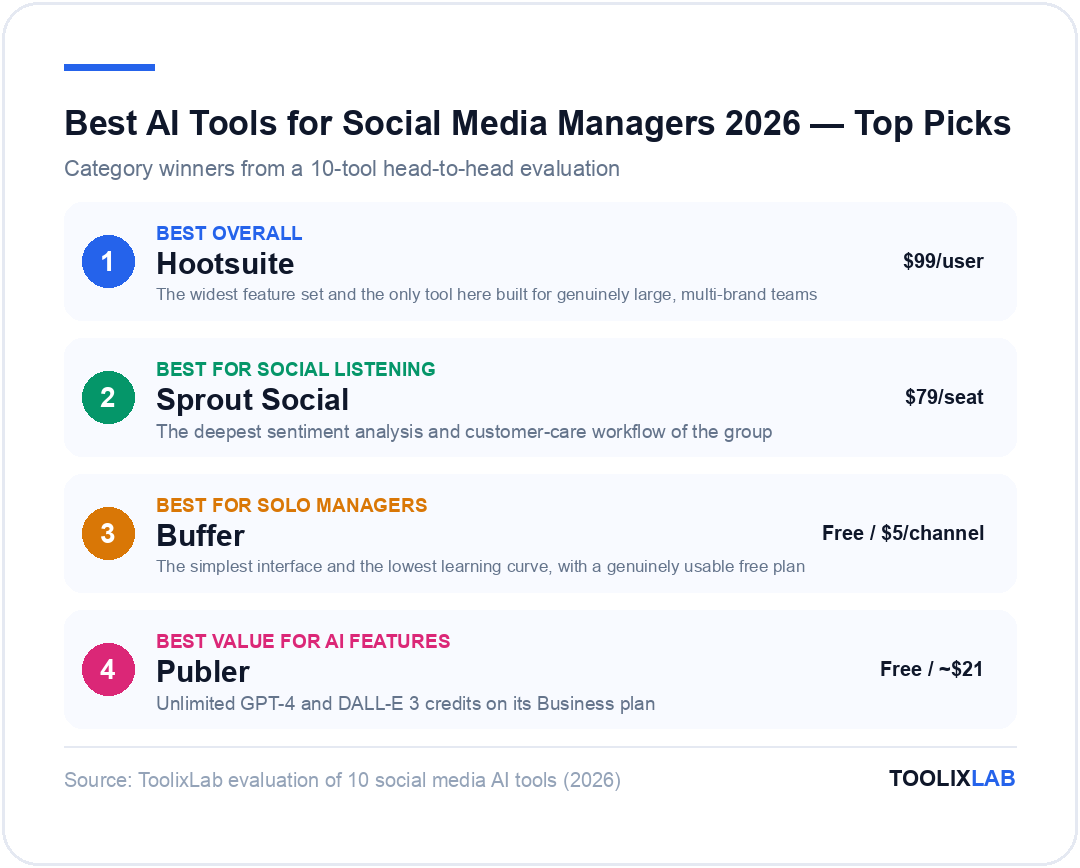This screenshot has width=1080, height=868.
Task: Select the Sprout Social tool name
Action: click(253, 400)
